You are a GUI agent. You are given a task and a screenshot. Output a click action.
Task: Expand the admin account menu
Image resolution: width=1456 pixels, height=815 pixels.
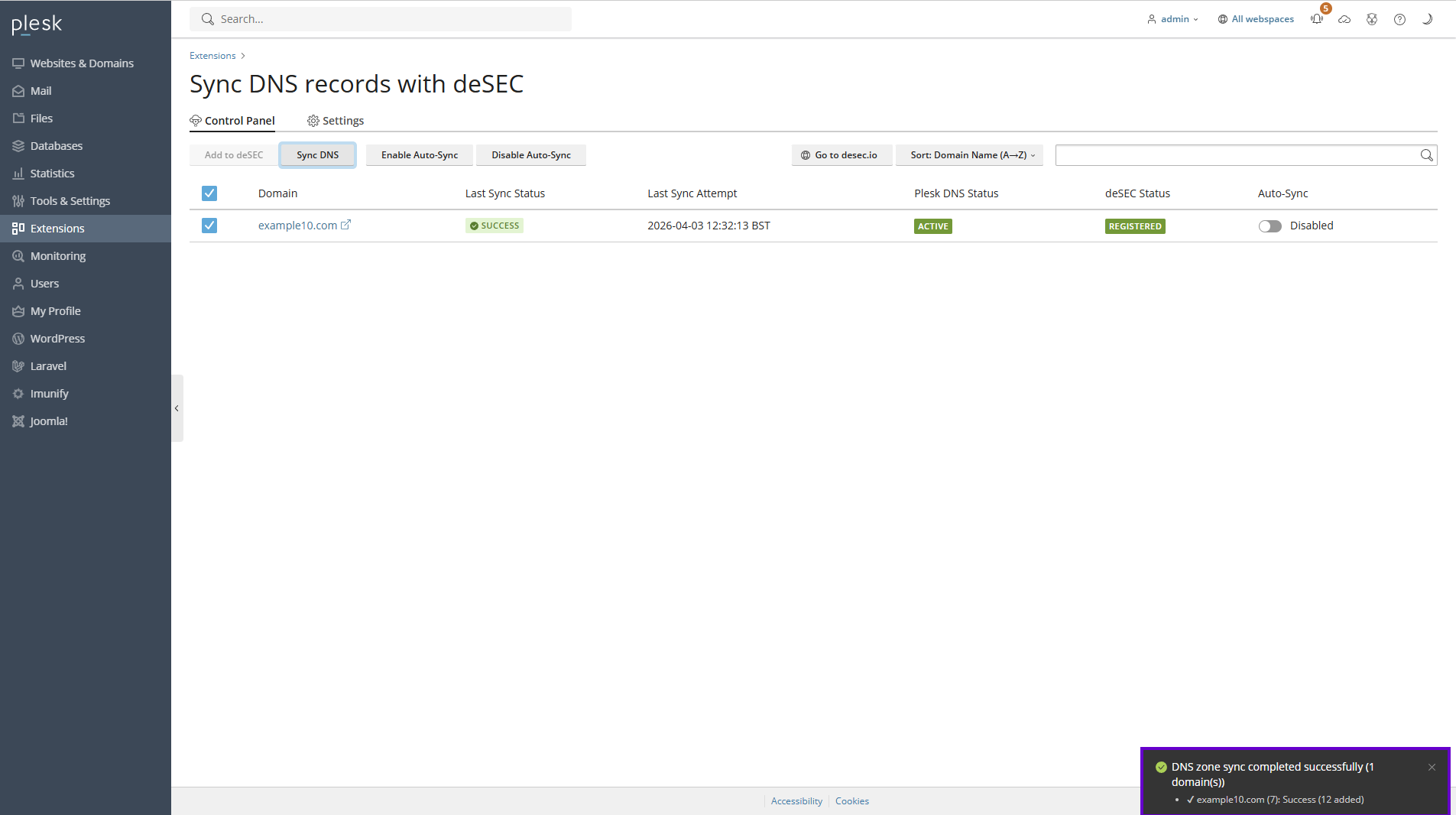coord(1173,19)
